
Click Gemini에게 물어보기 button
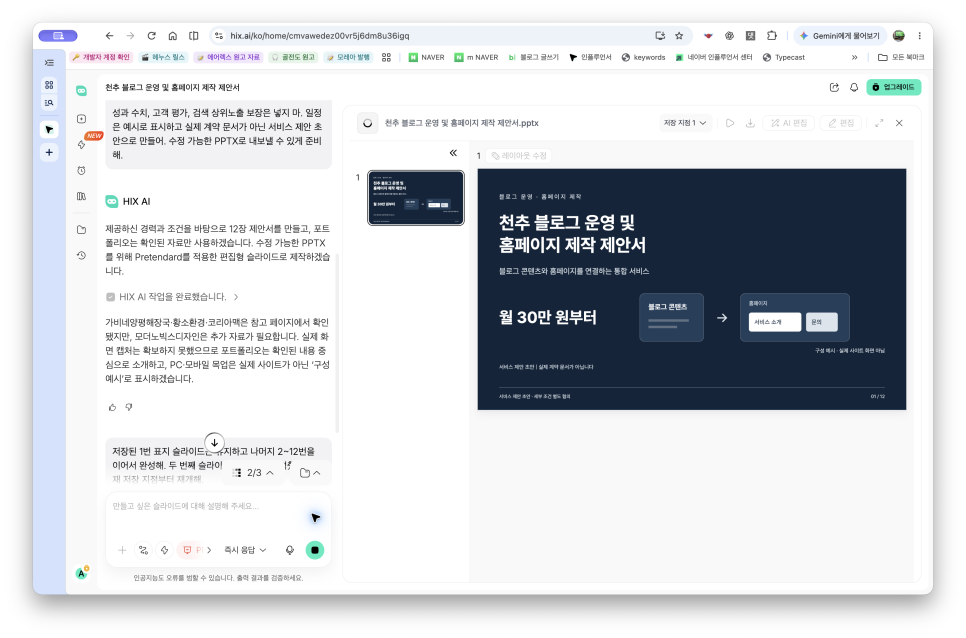click(x=840, y=36)
